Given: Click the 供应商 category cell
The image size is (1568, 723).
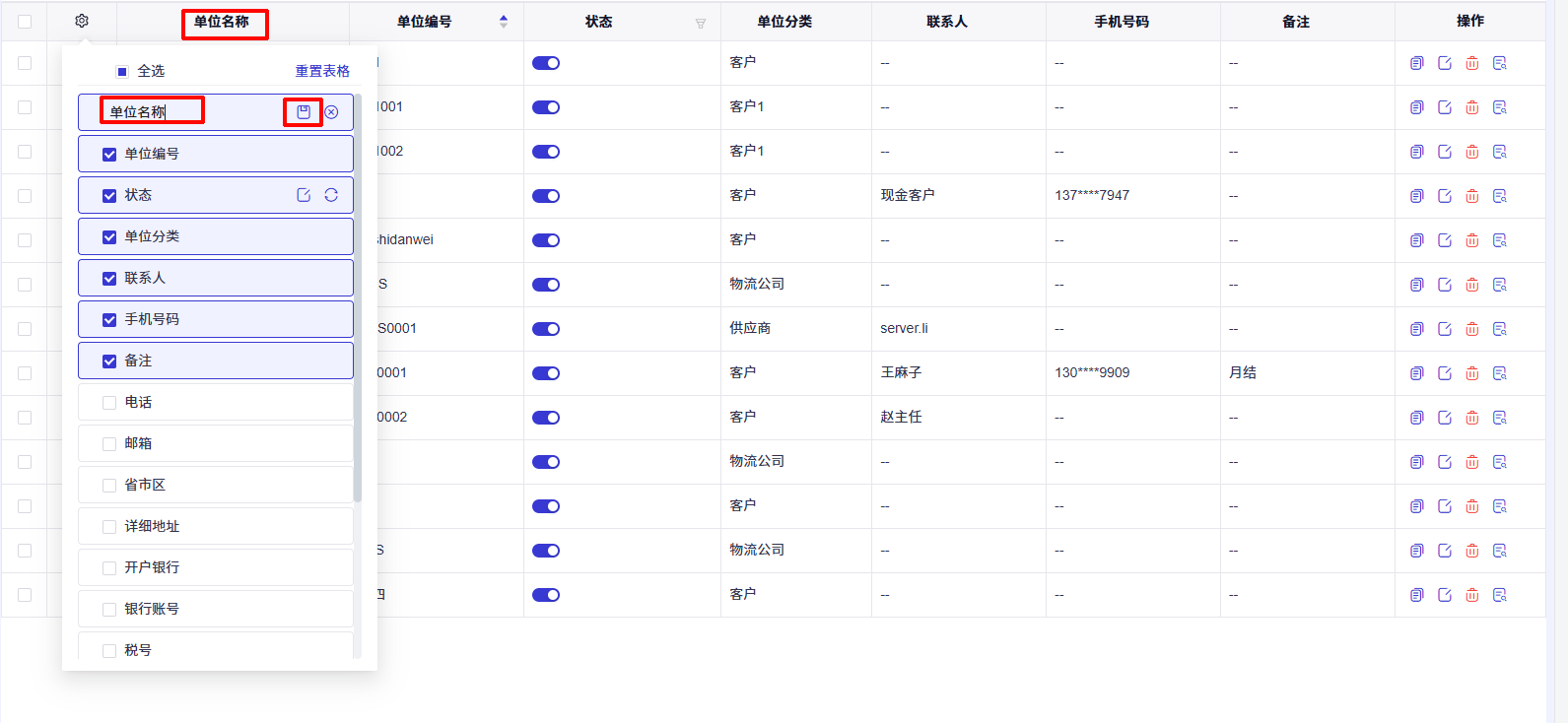Looking at the screenshot, I should coord(750,328).
